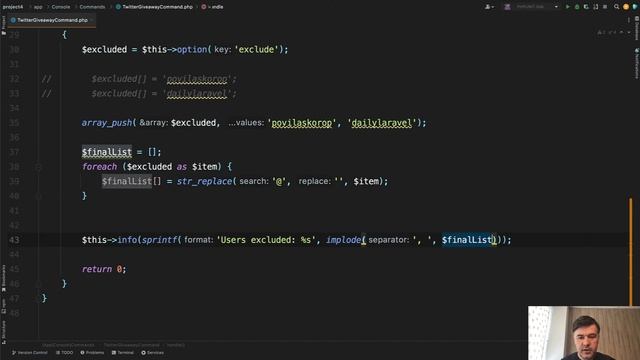Click 'dailylaravel' string in array_push
Screen dimensions: 640x360
382,123
